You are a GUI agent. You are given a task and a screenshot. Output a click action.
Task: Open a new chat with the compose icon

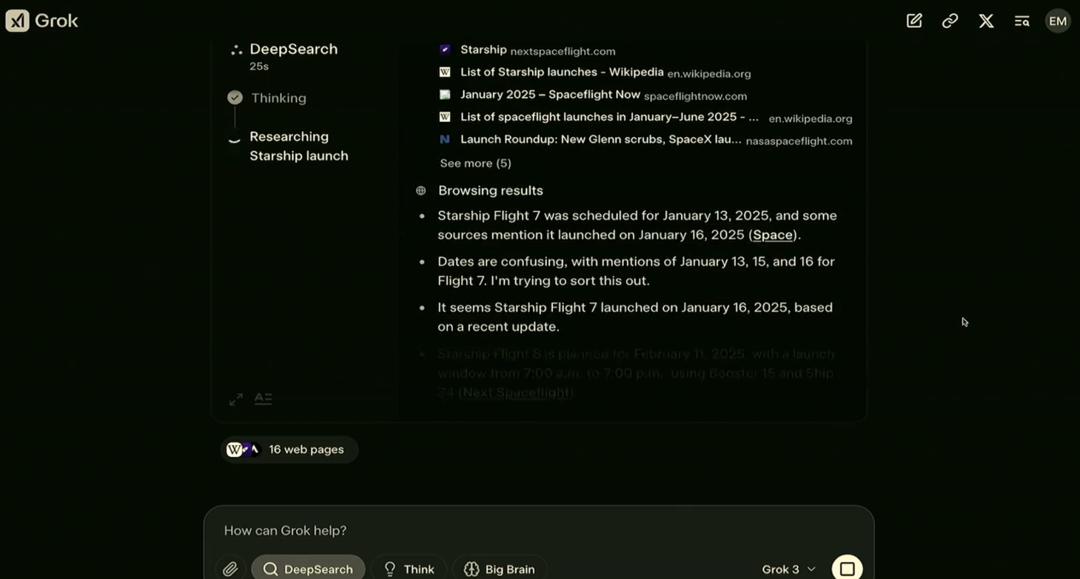click(913, 20)
